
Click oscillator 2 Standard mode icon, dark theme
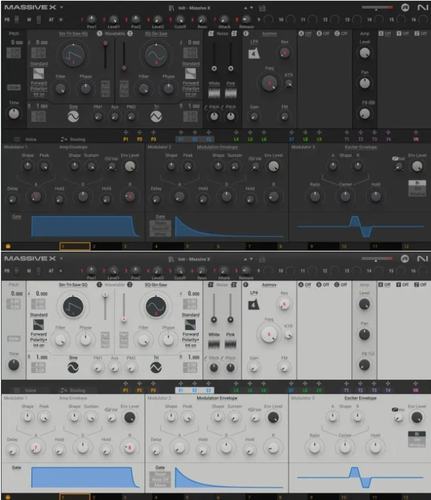pyautogui.click(x=190, y=74)
